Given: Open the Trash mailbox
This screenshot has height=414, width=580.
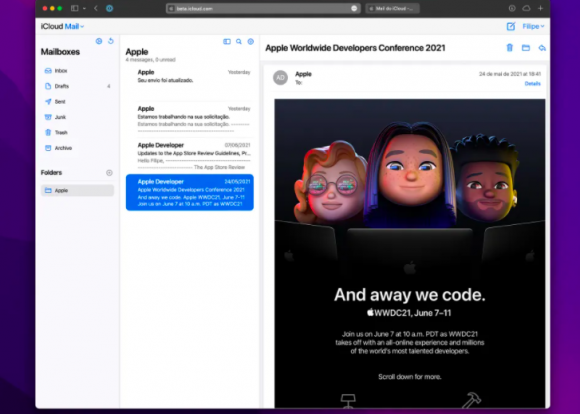Looking at the screenshot, I should (x=77, y=132).
